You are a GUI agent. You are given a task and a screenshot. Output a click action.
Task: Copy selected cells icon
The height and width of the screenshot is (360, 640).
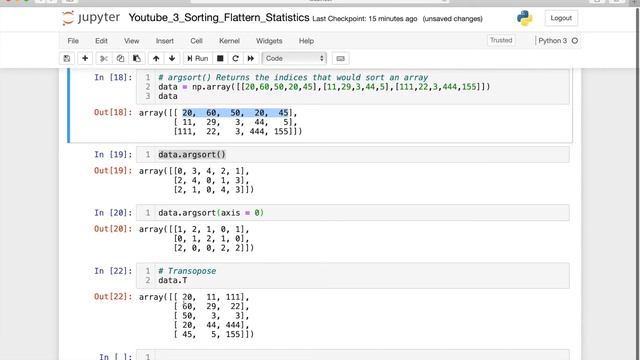(120, 58)
